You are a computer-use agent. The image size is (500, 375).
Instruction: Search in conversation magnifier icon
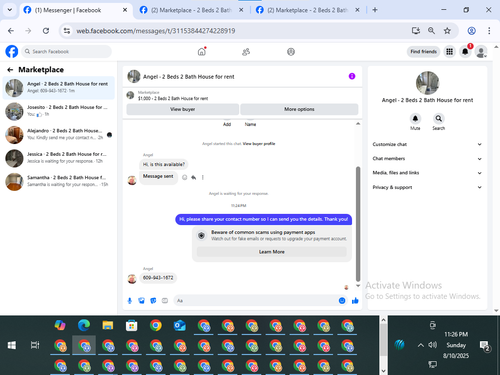click(439, 119)
